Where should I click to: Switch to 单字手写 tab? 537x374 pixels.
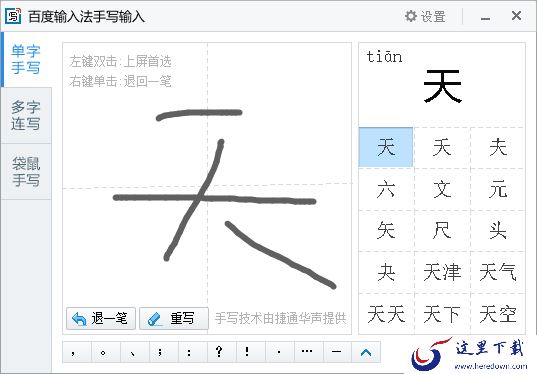click(x=26, y=60)
